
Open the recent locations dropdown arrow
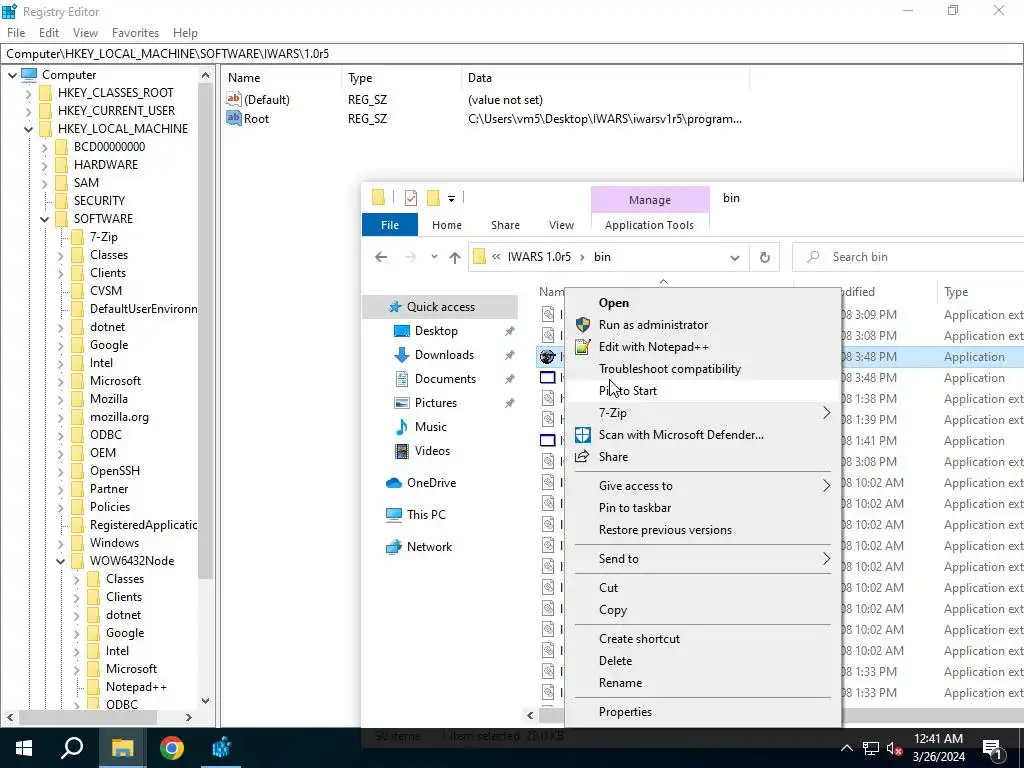coord(434,257)
